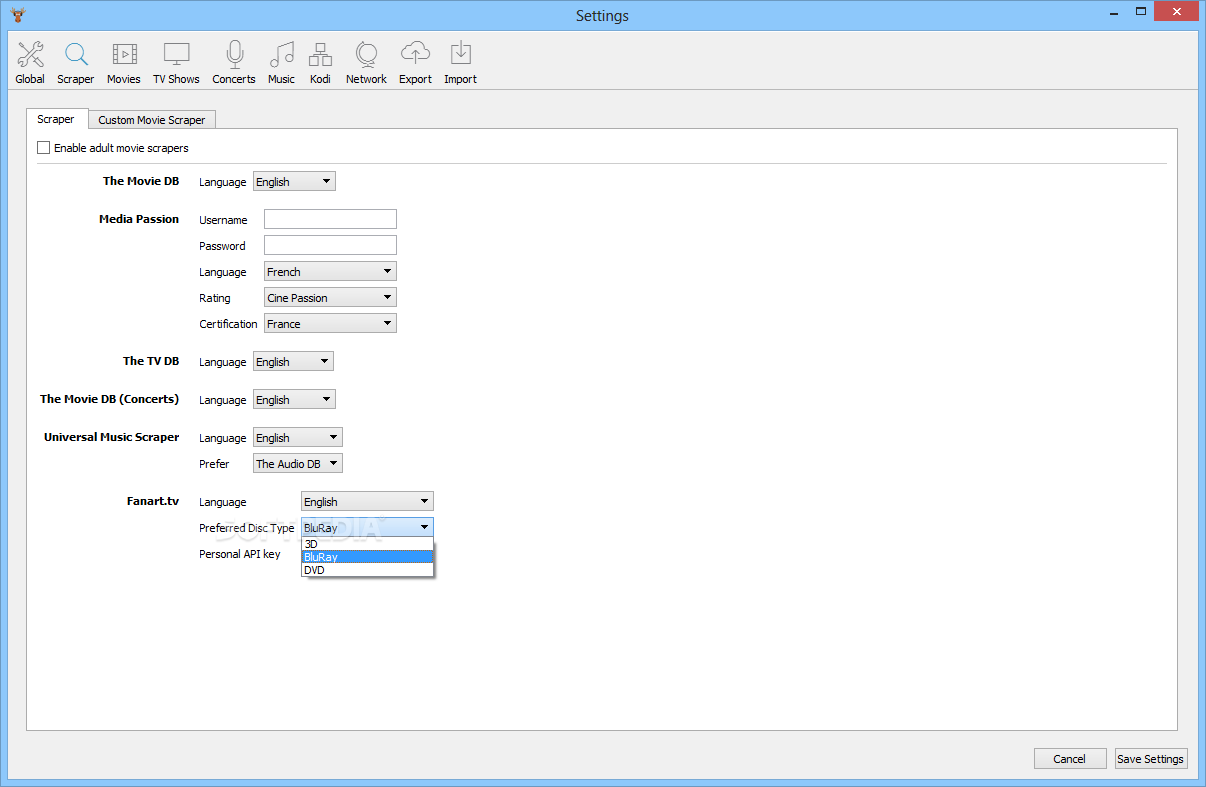The height and width of the screenshot is (787, 1206).
Task: Open the Music settings section
Action: [x=281, y=62]
